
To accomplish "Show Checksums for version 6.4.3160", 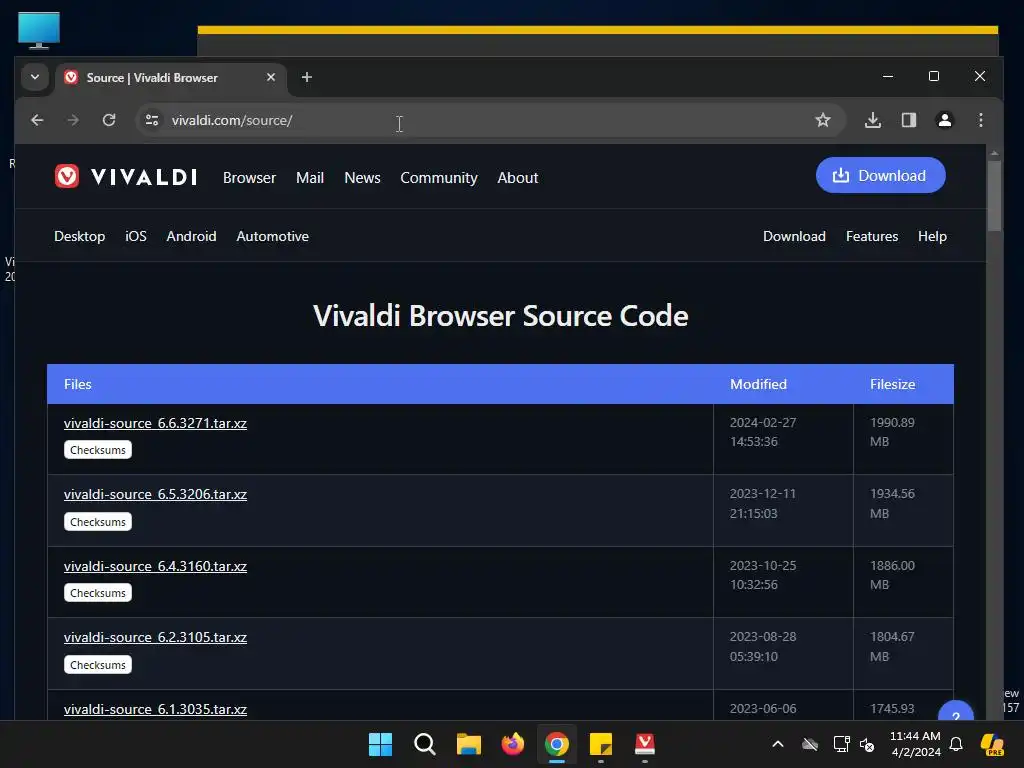I will 98,593.
